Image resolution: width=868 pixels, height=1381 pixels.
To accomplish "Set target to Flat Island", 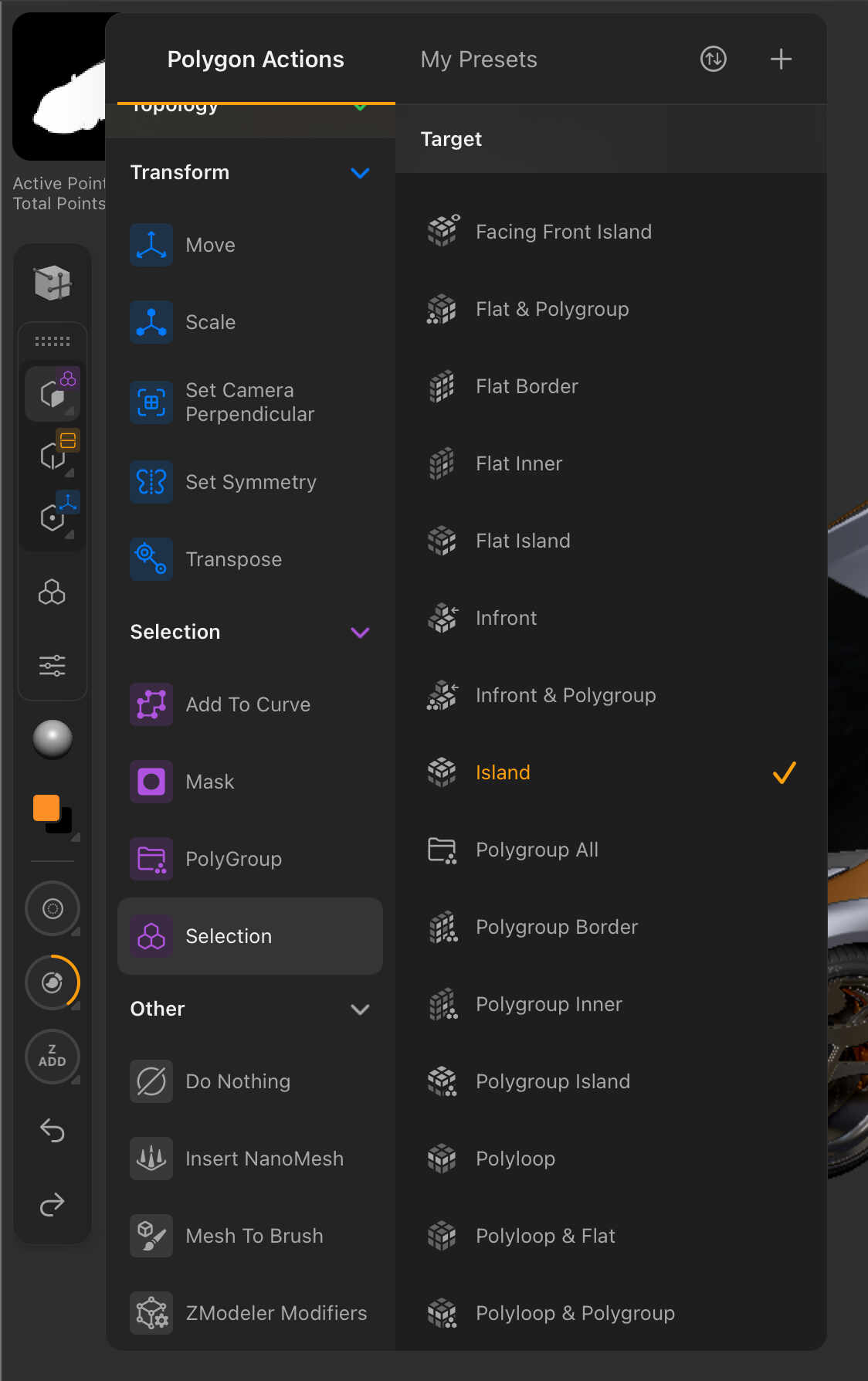I will click(611, 541).
